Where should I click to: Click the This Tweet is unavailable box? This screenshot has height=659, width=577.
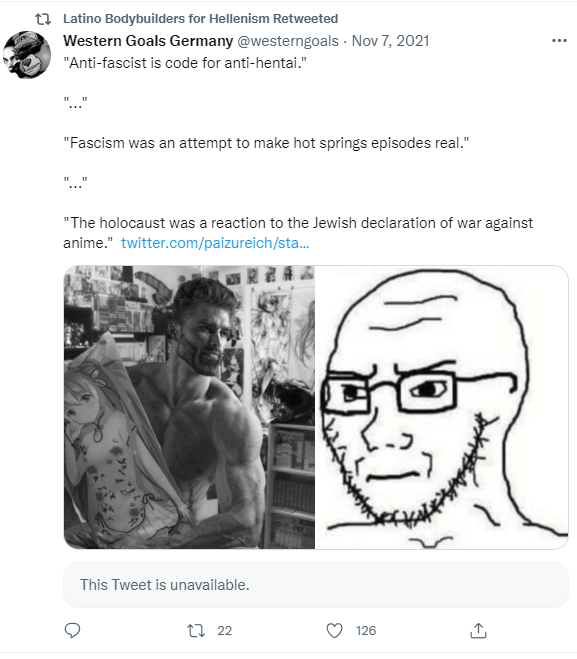click(316, 585)
